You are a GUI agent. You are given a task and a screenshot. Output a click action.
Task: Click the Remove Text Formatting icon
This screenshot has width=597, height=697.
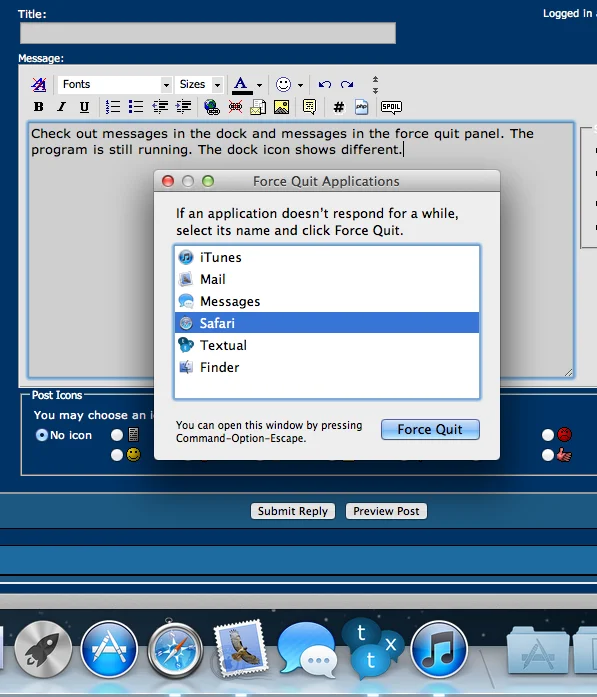coord(39,84)
